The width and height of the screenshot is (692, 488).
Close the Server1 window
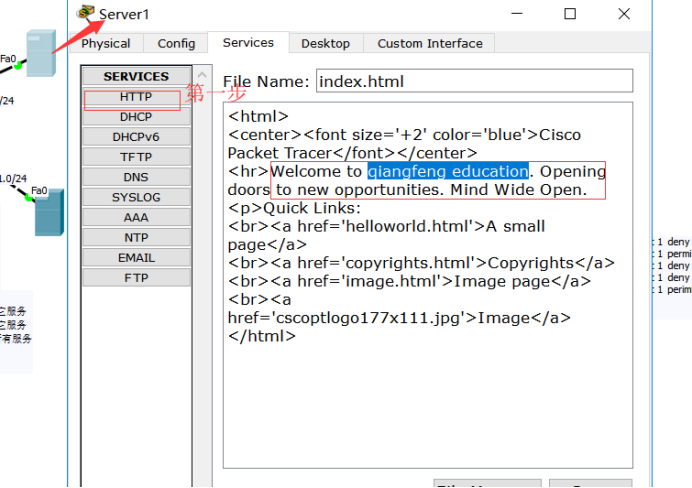tap(624, 14)
